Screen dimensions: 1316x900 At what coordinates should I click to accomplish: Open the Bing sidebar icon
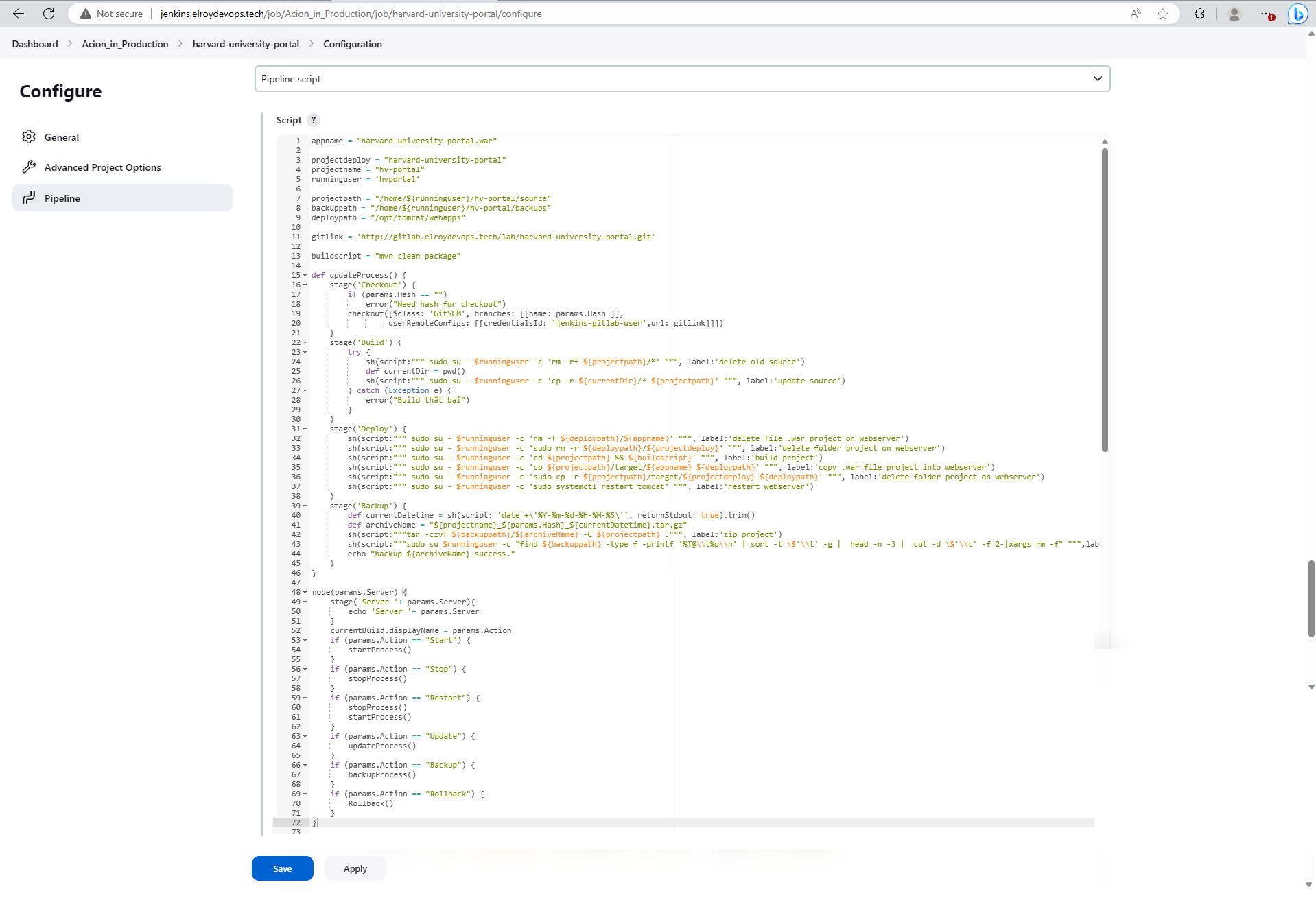pos(1297,14)
